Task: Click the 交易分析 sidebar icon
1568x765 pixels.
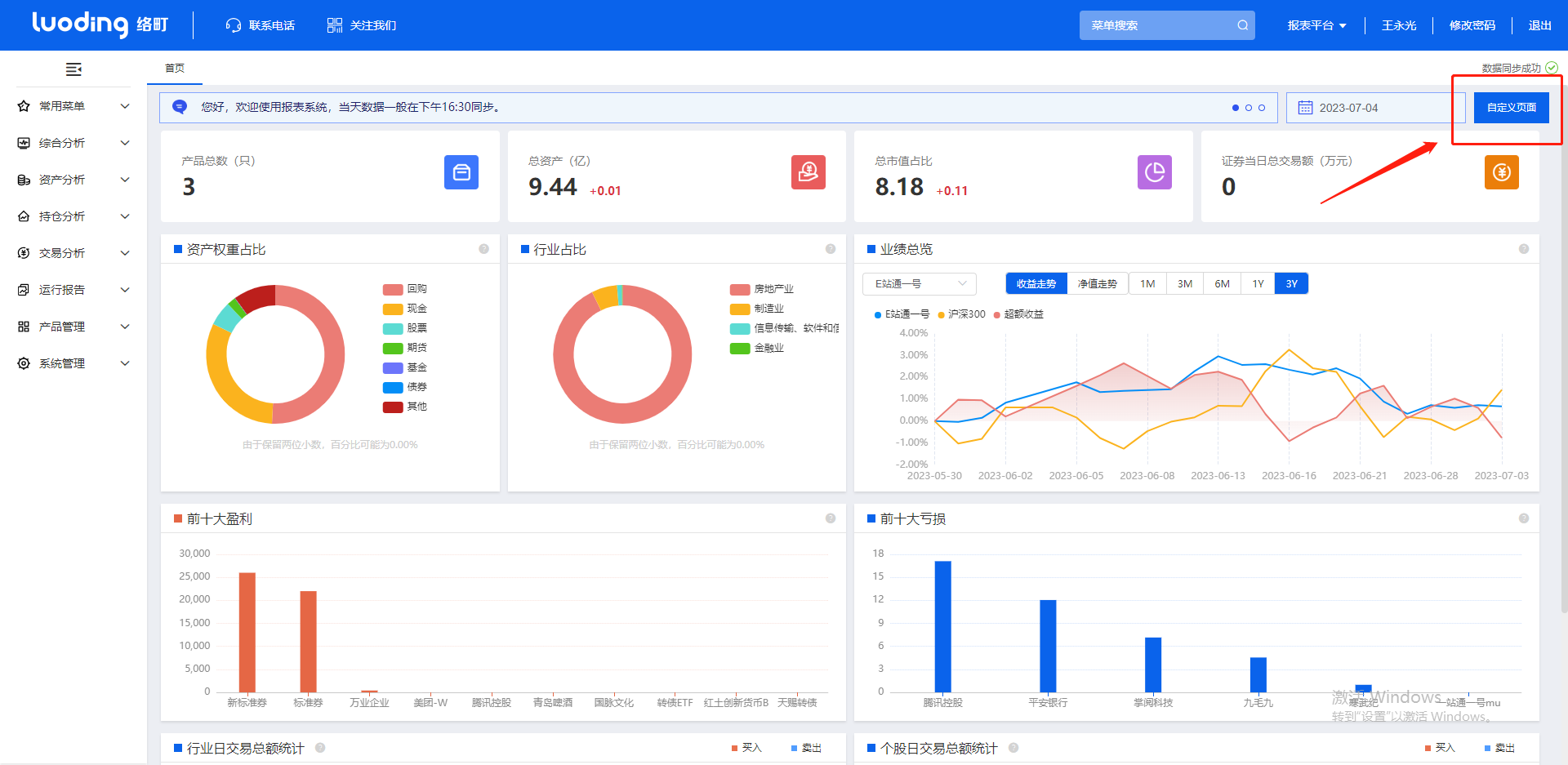Action: (24, 253)
